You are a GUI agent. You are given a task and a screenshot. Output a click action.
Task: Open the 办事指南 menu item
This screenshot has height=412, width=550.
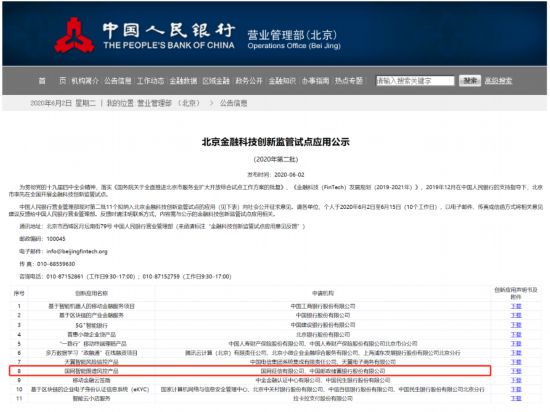pos(315,81)
